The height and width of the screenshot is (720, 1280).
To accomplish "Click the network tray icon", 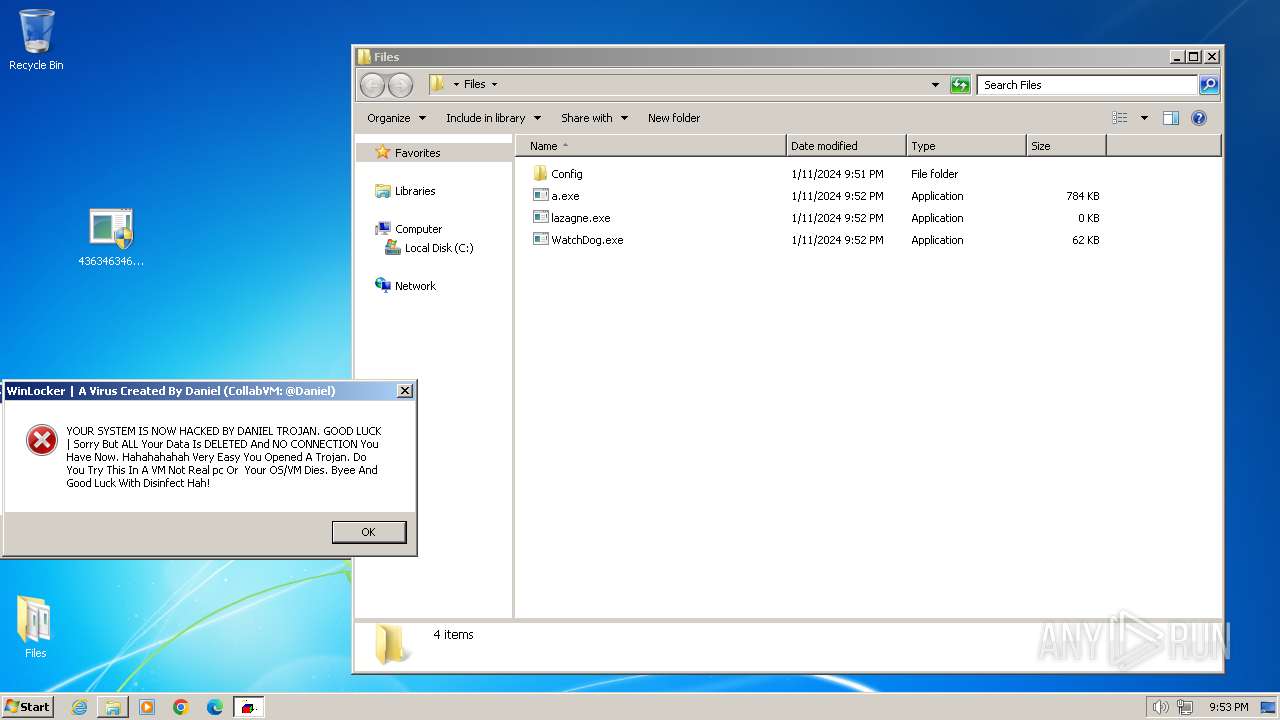I will 1185,707.
